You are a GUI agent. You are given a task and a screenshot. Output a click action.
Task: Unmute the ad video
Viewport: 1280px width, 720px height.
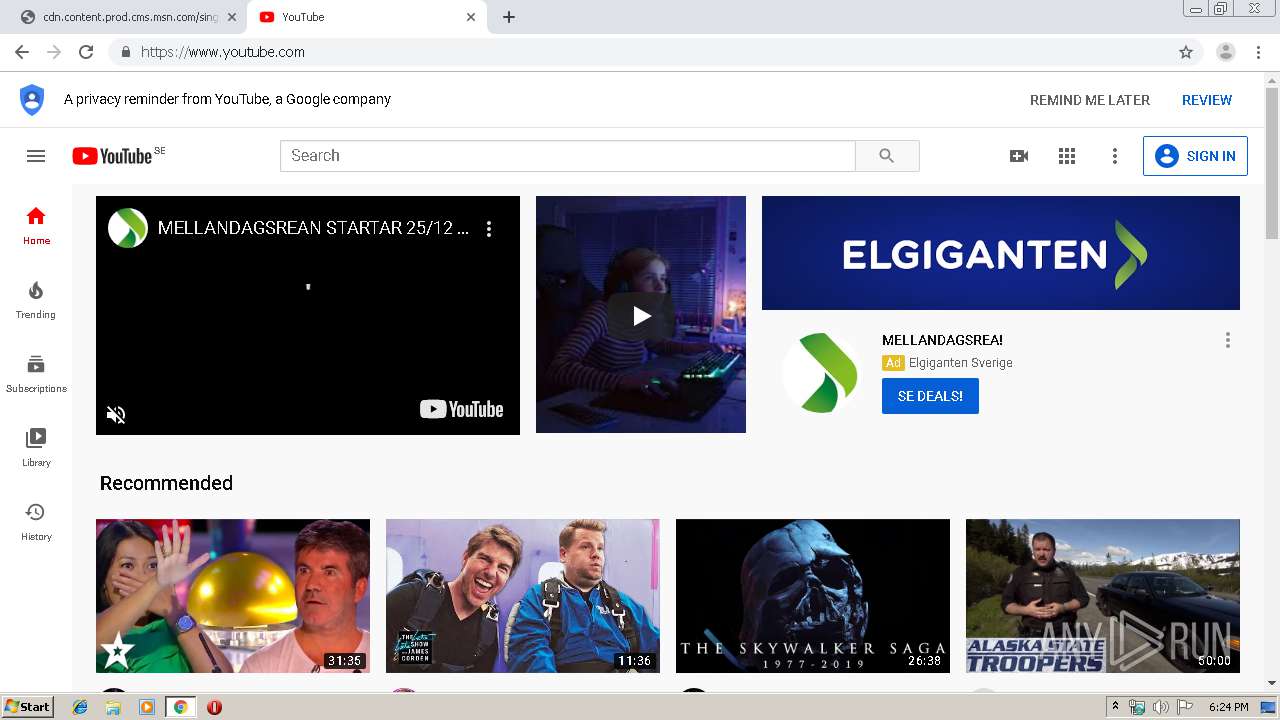tap(116, 414)
